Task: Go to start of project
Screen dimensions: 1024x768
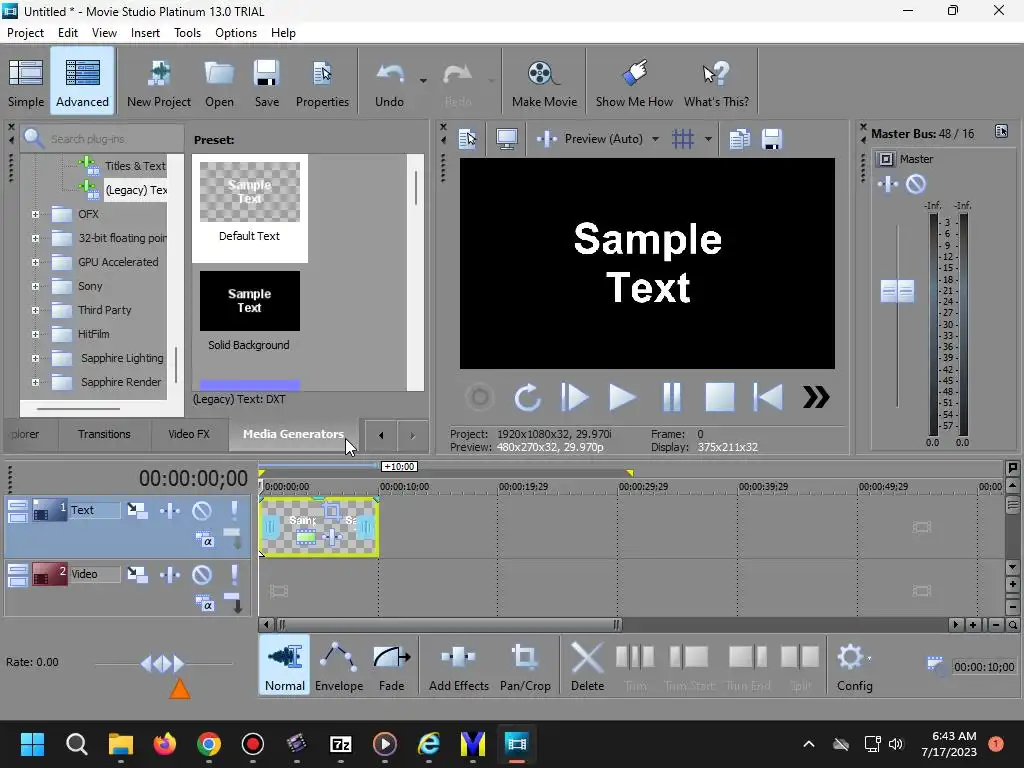Action: coord(768,397)
